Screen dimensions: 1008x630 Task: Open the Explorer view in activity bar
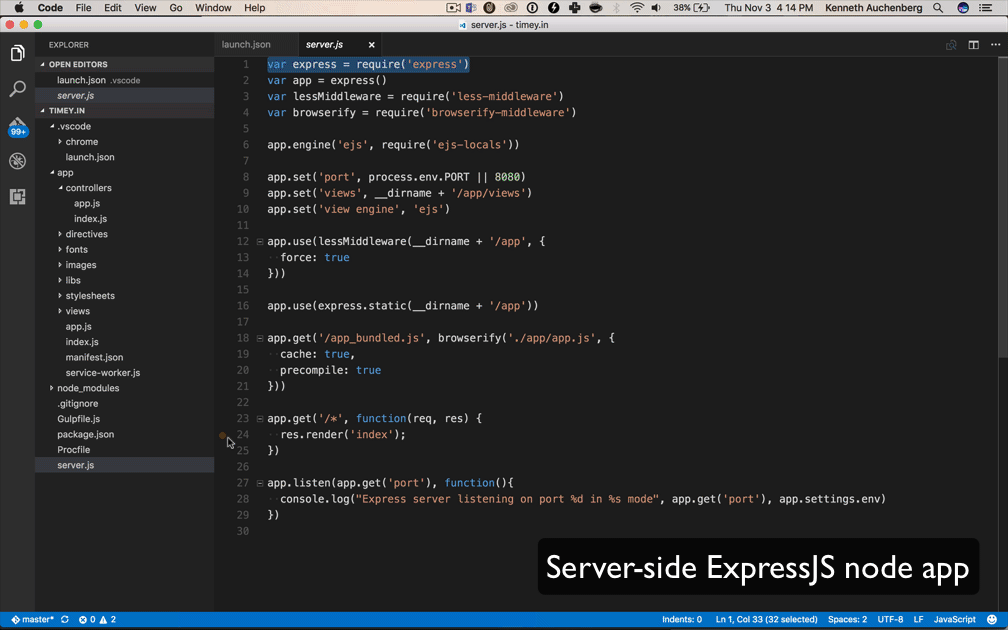click(17, 53)
